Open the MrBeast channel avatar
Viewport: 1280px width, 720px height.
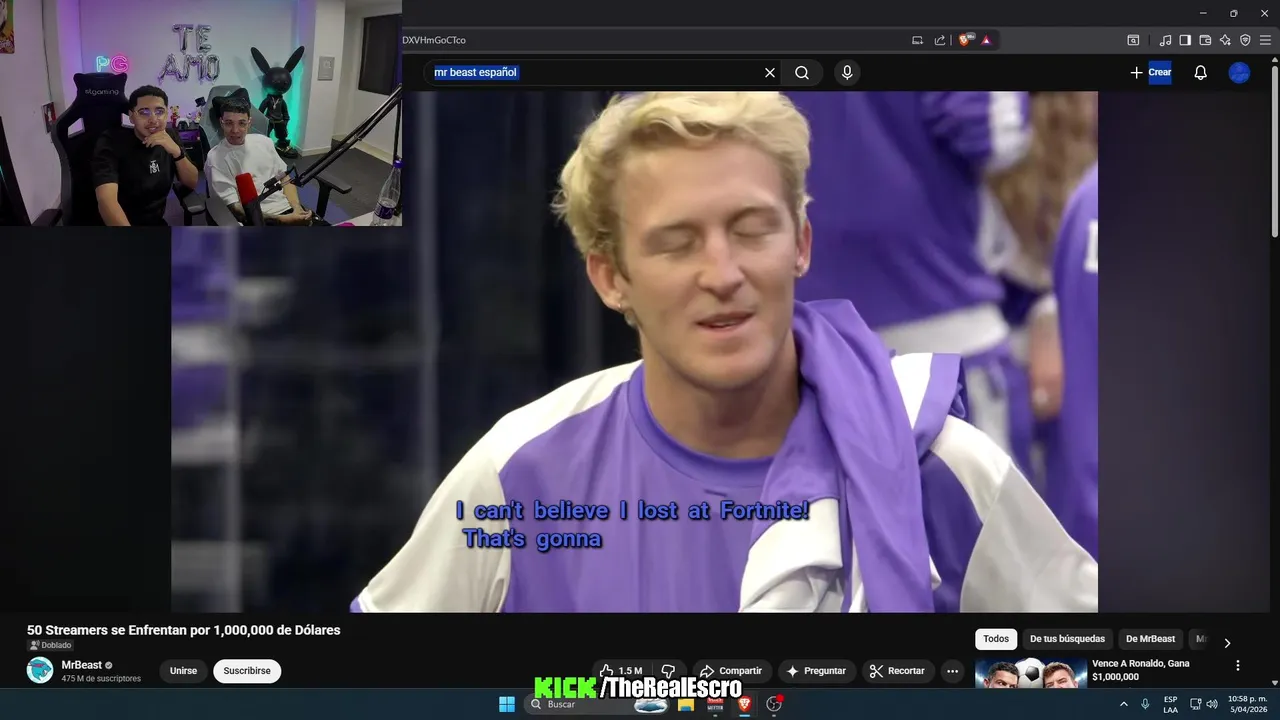click(x=40, y=670)
